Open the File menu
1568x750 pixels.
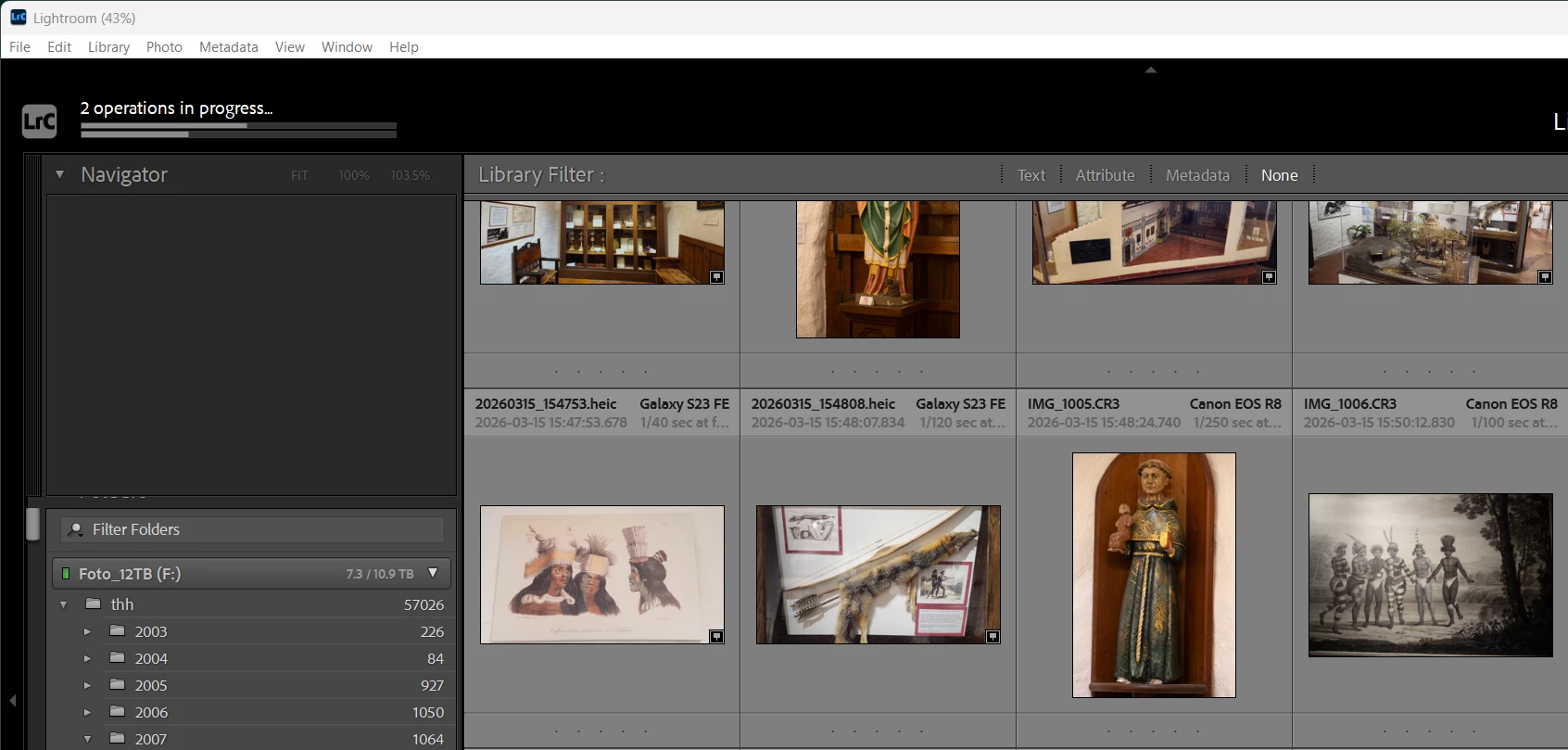(x=19, y=46)
